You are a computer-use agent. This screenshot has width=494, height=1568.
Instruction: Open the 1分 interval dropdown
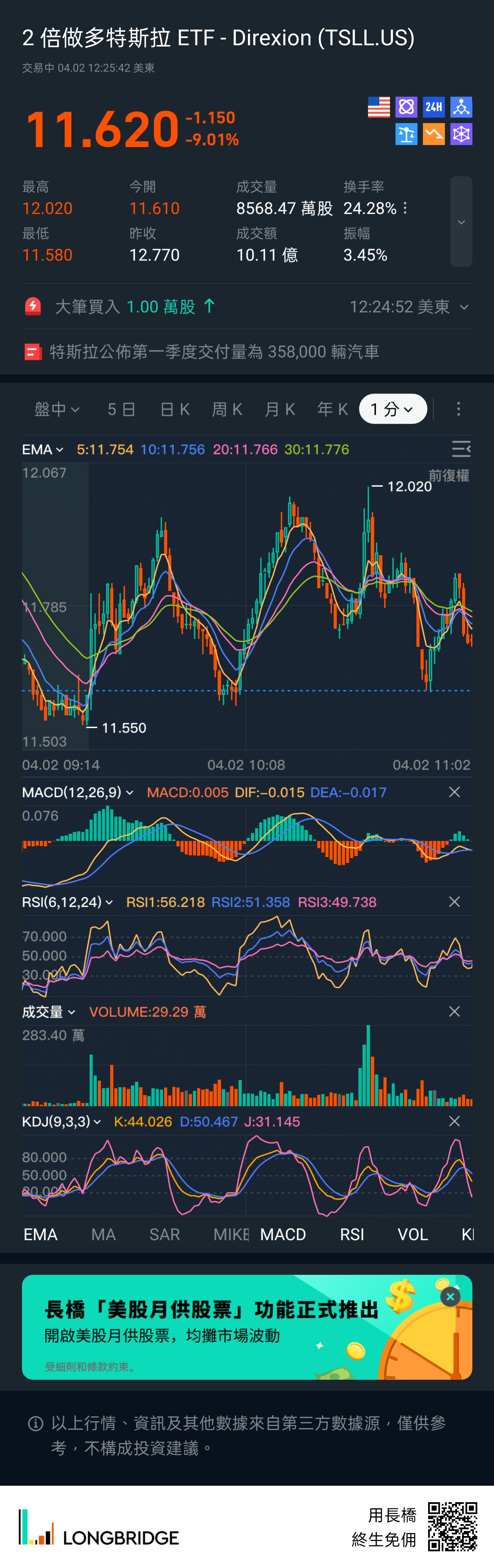(x=392, y=409)
